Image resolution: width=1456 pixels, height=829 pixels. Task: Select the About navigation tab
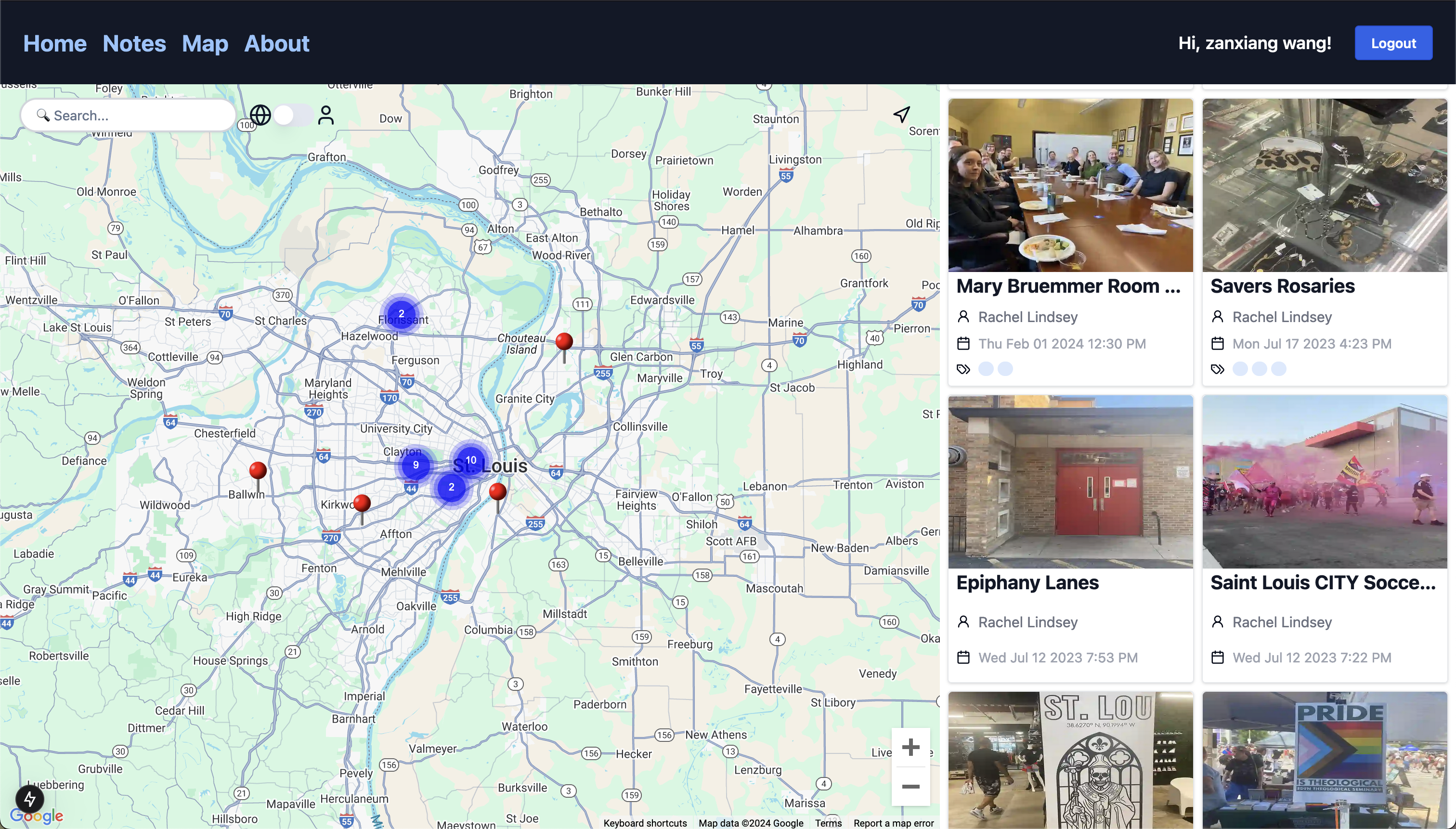coord(276,43)
